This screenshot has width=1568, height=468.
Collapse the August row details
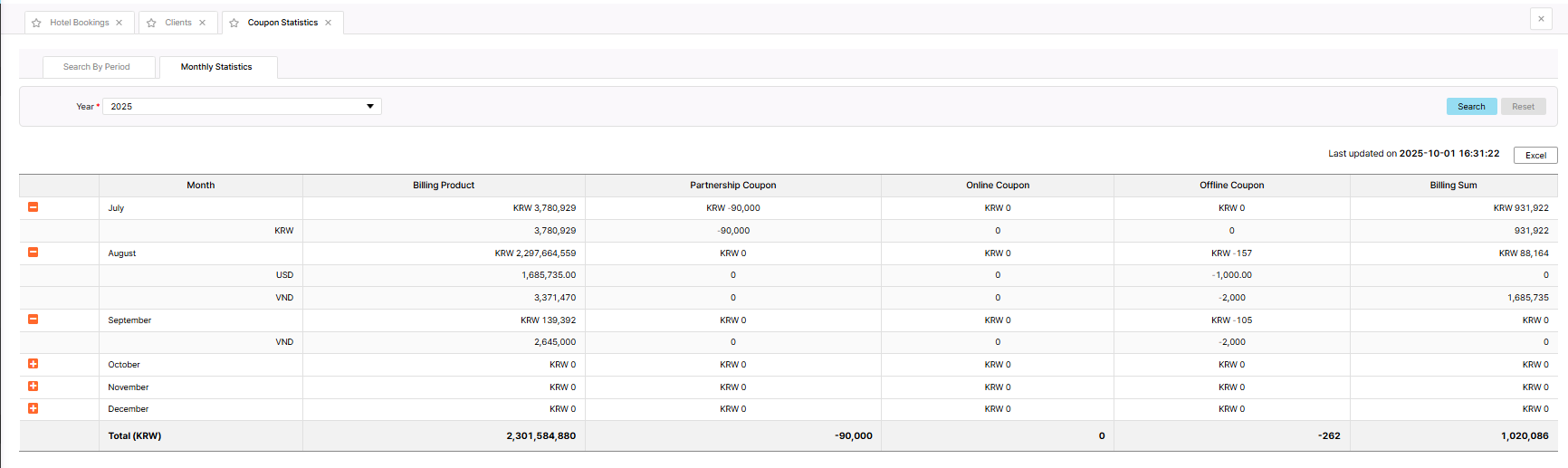pos(33,253)
